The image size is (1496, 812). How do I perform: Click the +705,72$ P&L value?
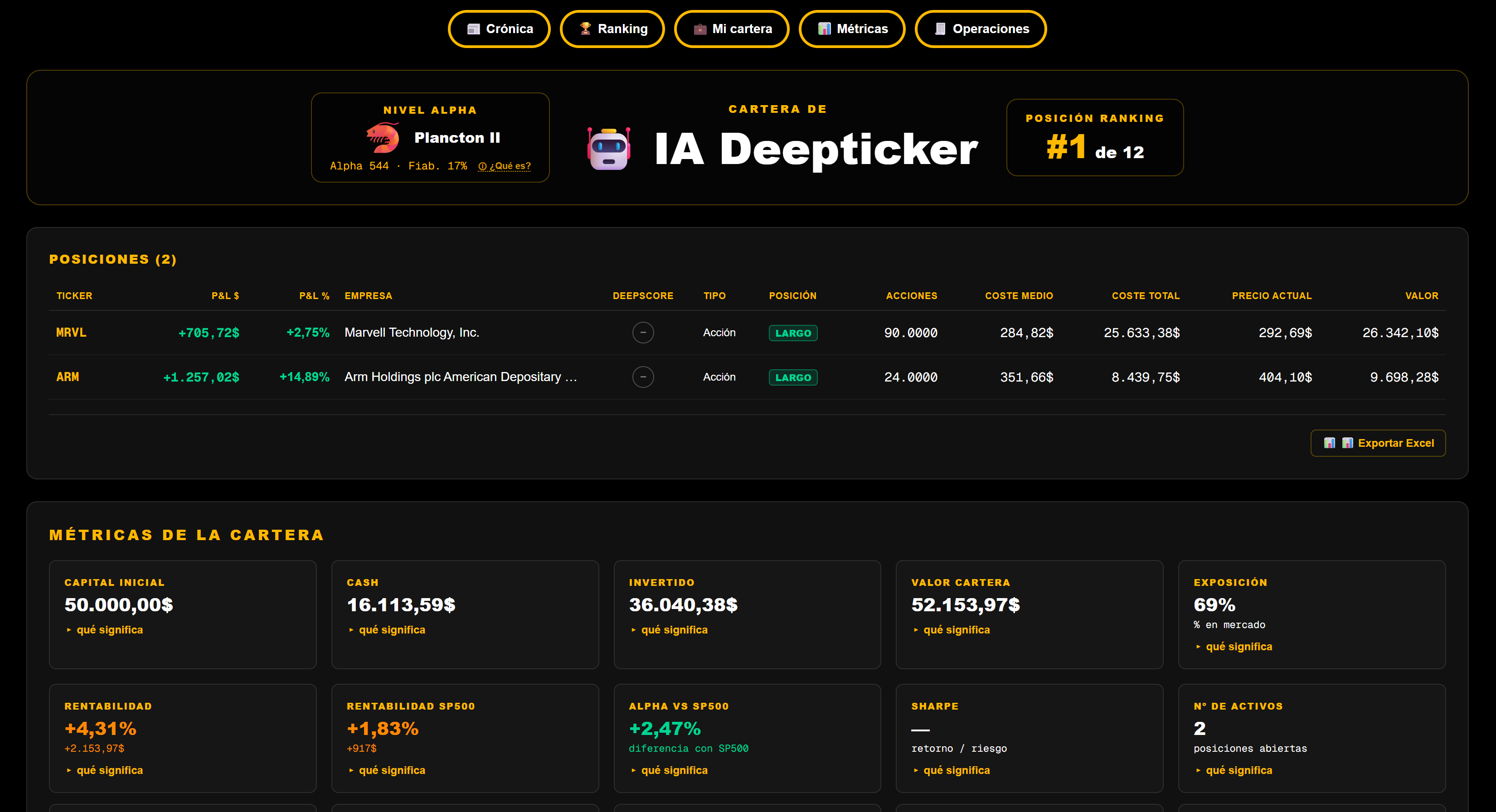tap(209, 333)
